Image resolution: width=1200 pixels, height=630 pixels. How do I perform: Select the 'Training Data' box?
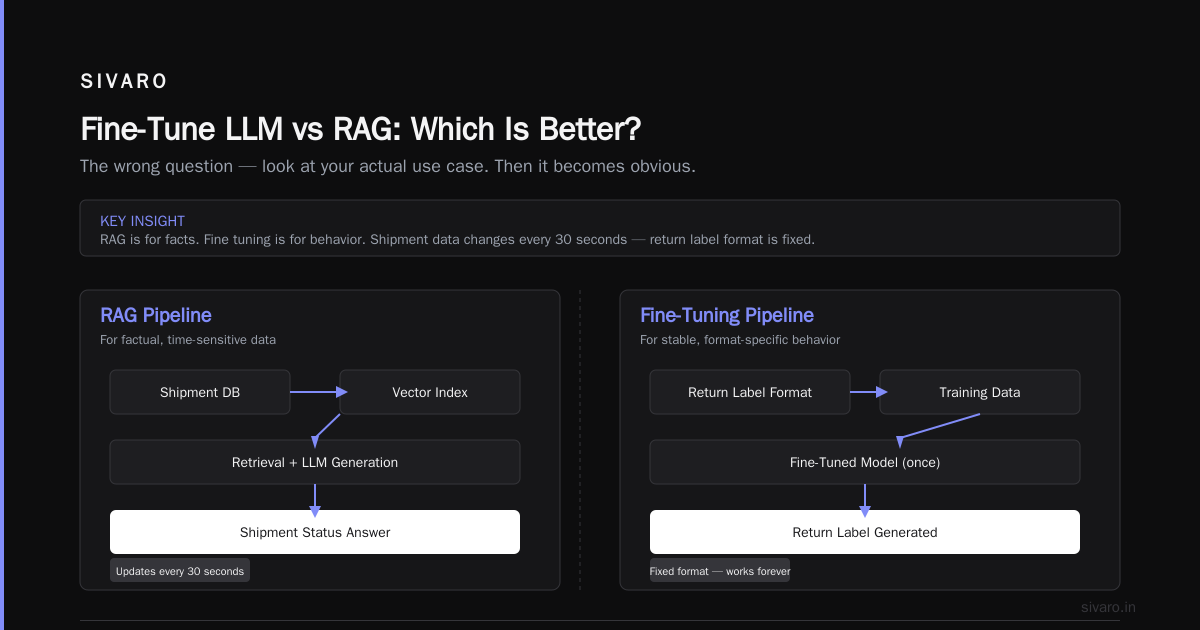click(x=980, y=392)
